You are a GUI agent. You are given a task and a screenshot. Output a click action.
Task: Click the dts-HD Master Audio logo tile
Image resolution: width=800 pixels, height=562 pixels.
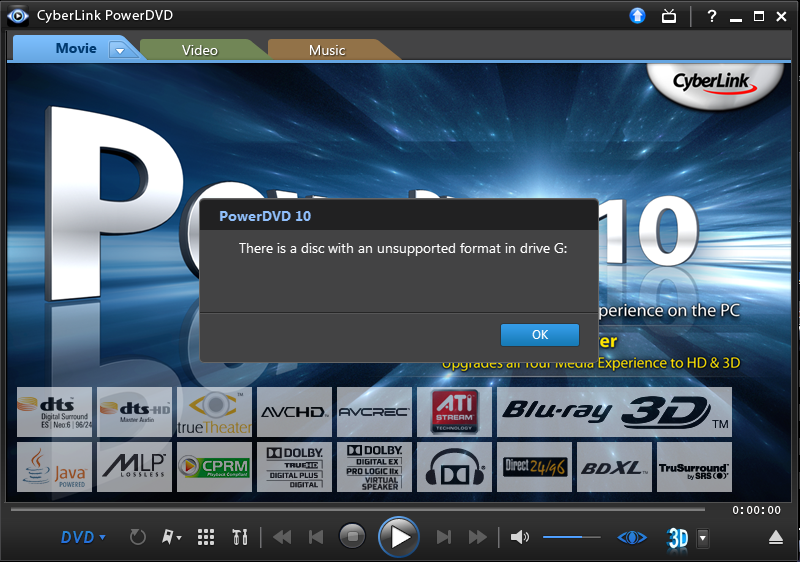click(x=134, y=412)
